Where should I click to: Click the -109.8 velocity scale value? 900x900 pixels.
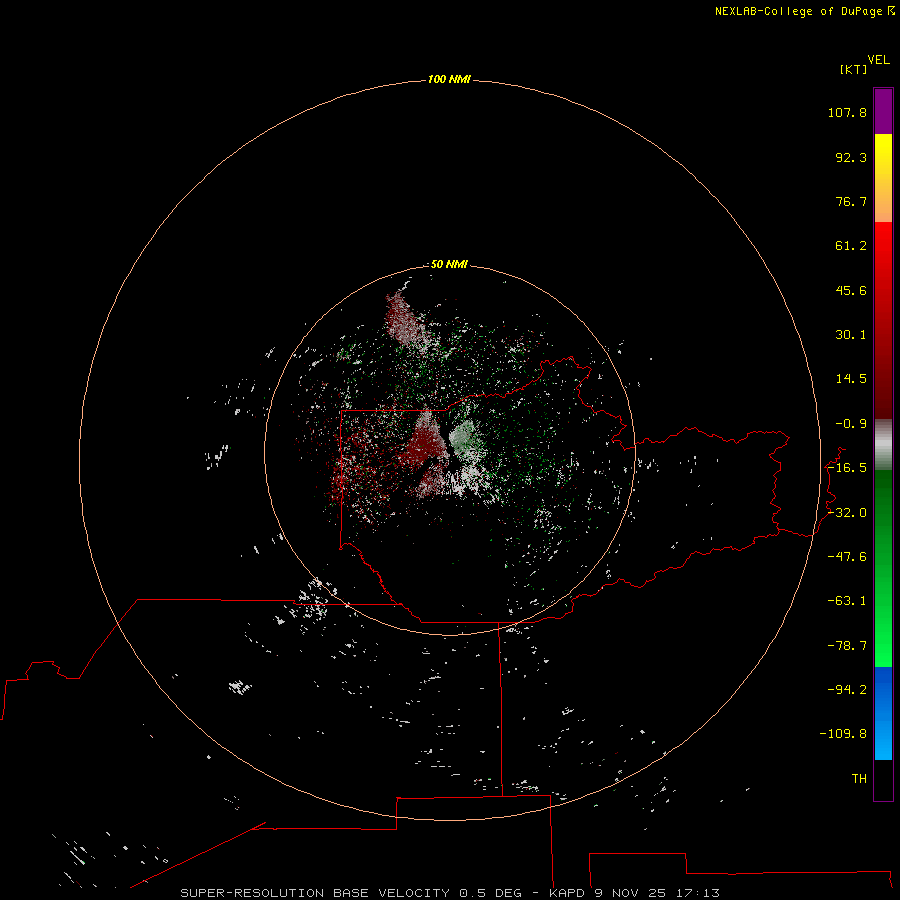coord(843,734)
